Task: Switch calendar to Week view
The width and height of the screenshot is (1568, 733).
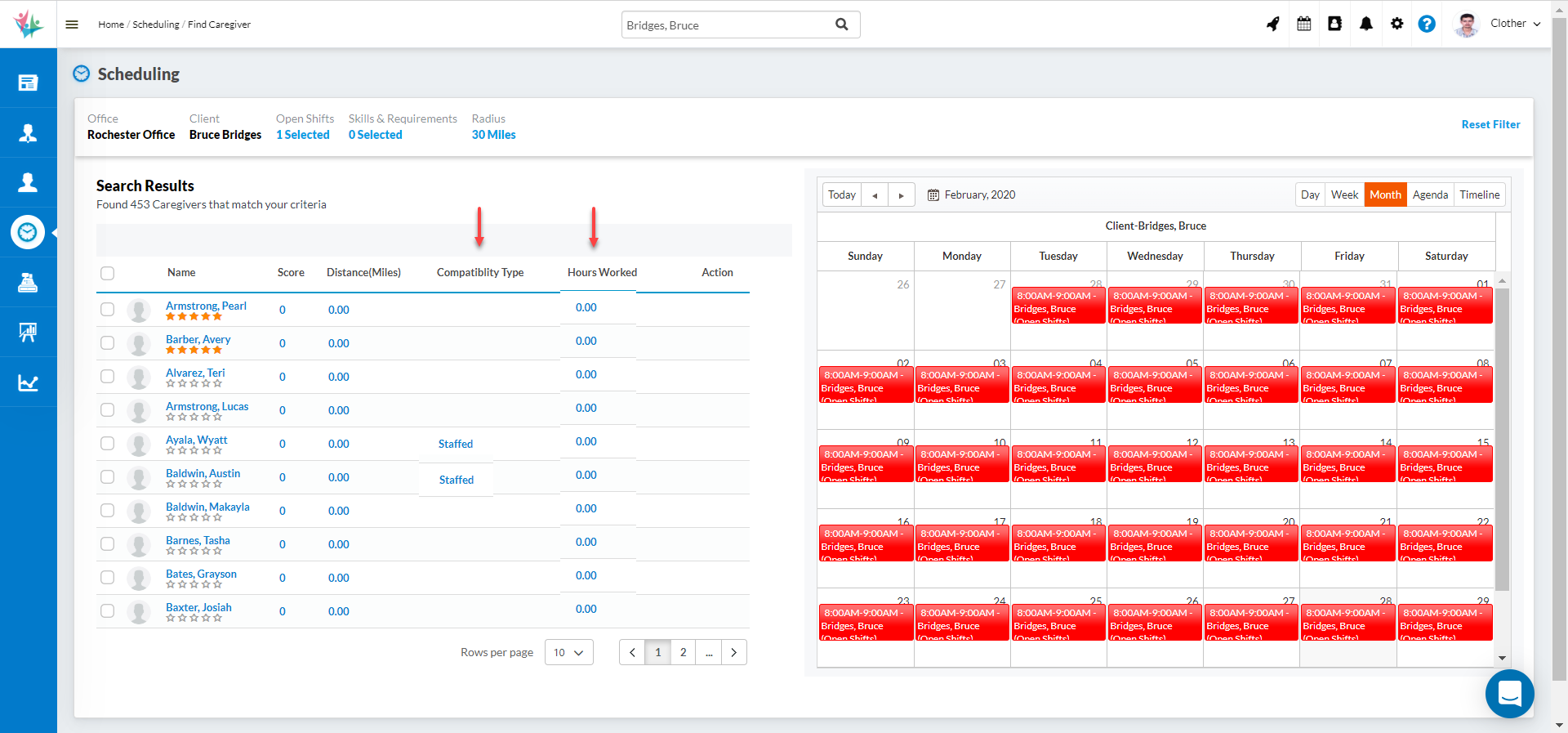Action: (1344, 194)
